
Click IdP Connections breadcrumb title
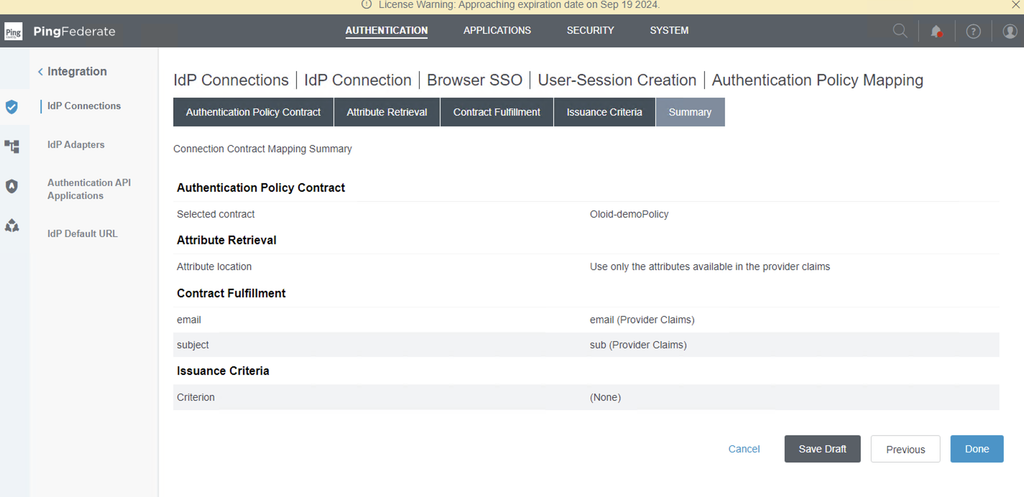pos(231,80)
